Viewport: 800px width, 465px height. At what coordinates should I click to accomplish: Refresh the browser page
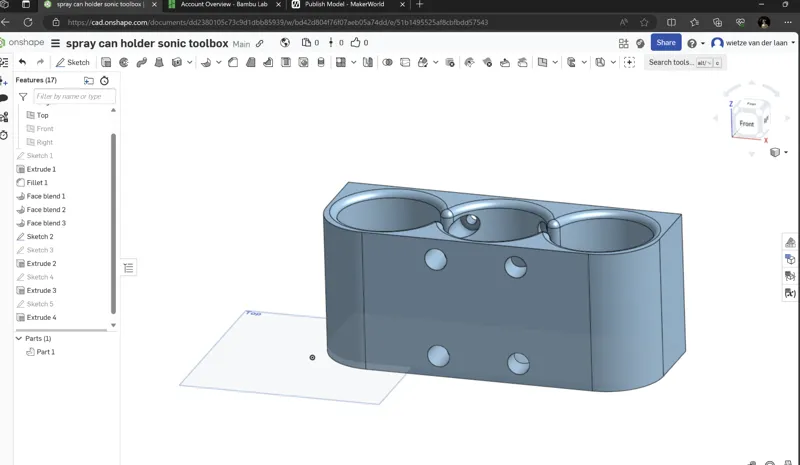click(28, 22)
